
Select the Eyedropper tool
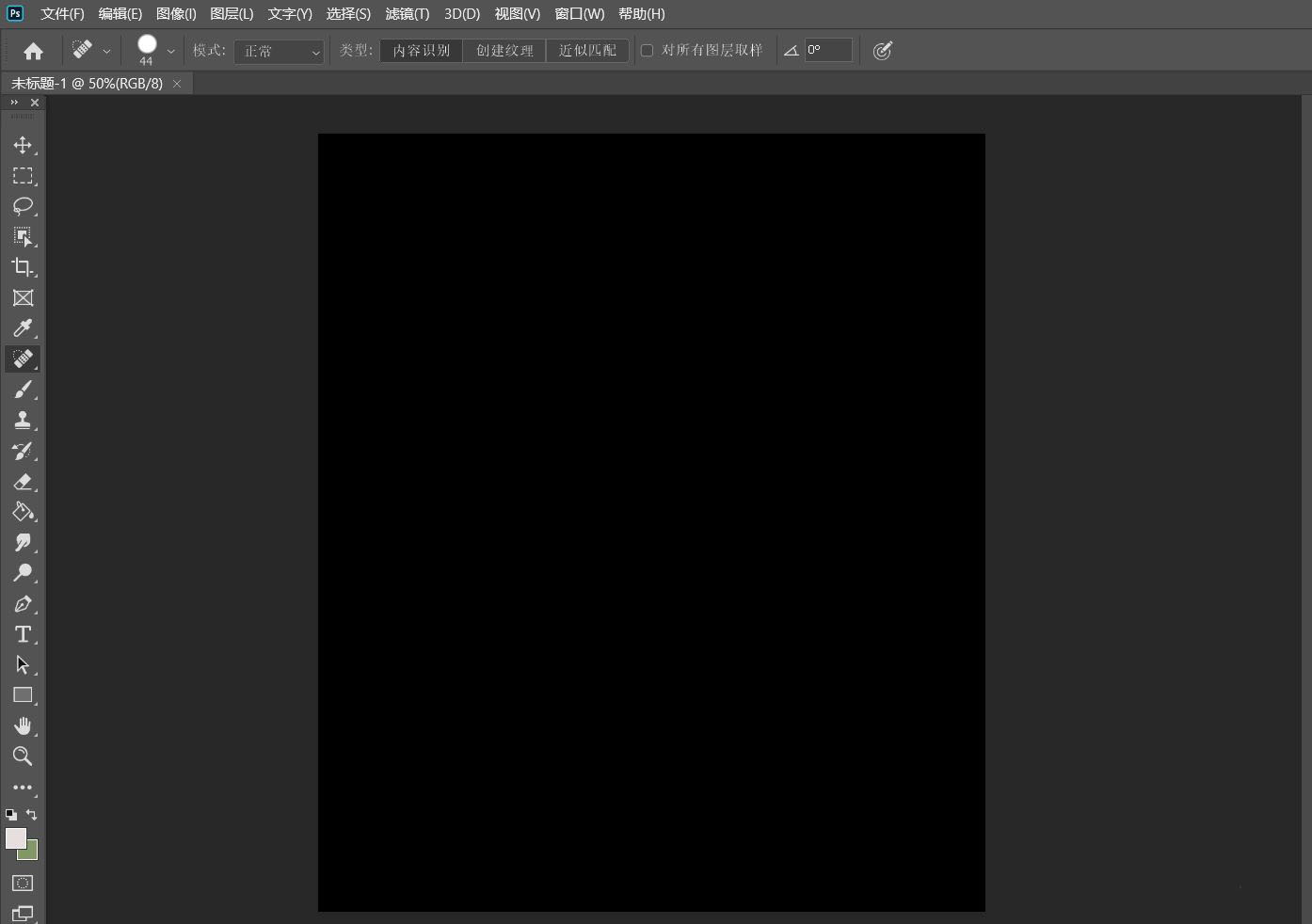[x=23, y=328]
